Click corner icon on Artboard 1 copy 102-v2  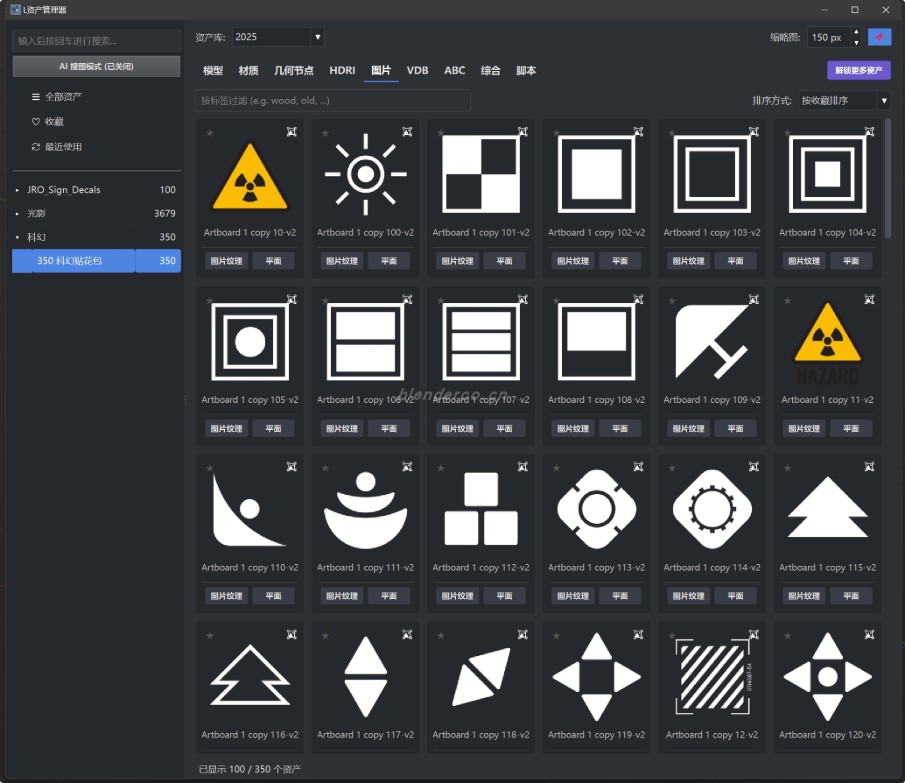pos(638,132)
